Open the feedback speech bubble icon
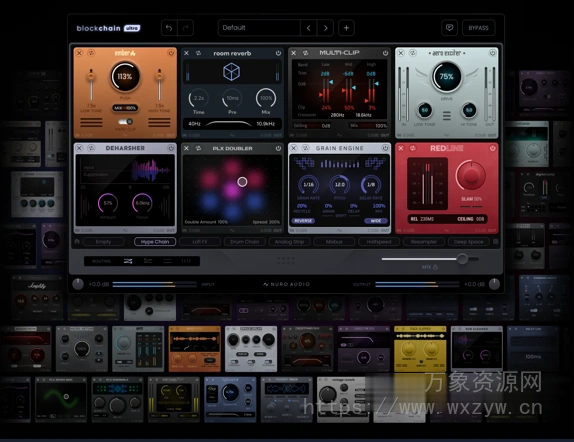This screenshot has height=442, width=574. 449,28
